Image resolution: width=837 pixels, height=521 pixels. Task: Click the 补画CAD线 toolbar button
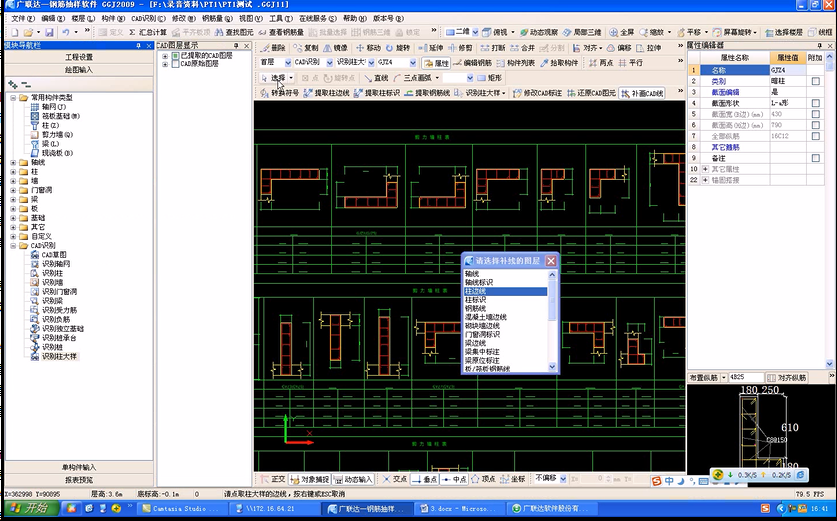[641, 93]
